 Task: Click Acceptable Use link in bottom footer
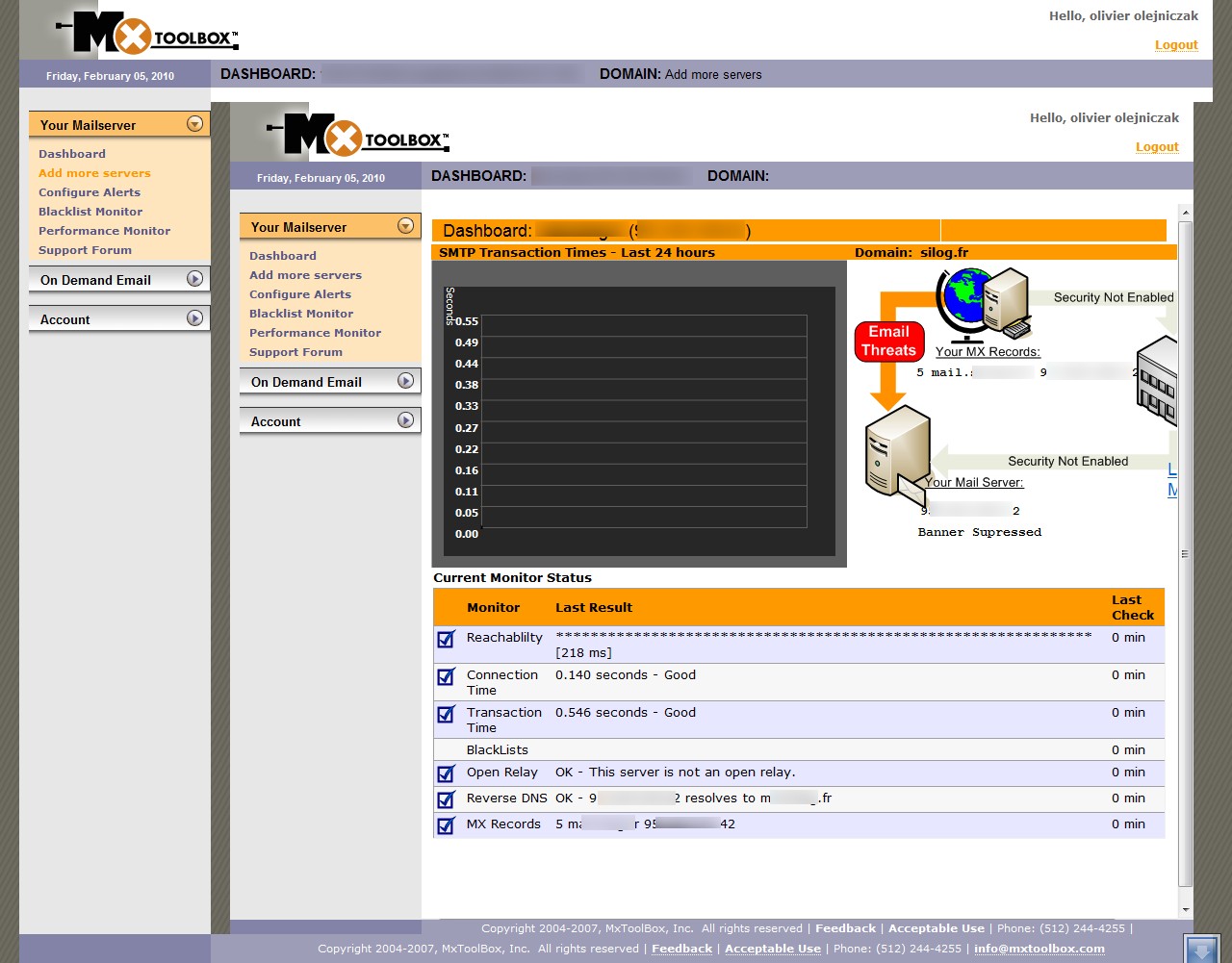(773, 949)
